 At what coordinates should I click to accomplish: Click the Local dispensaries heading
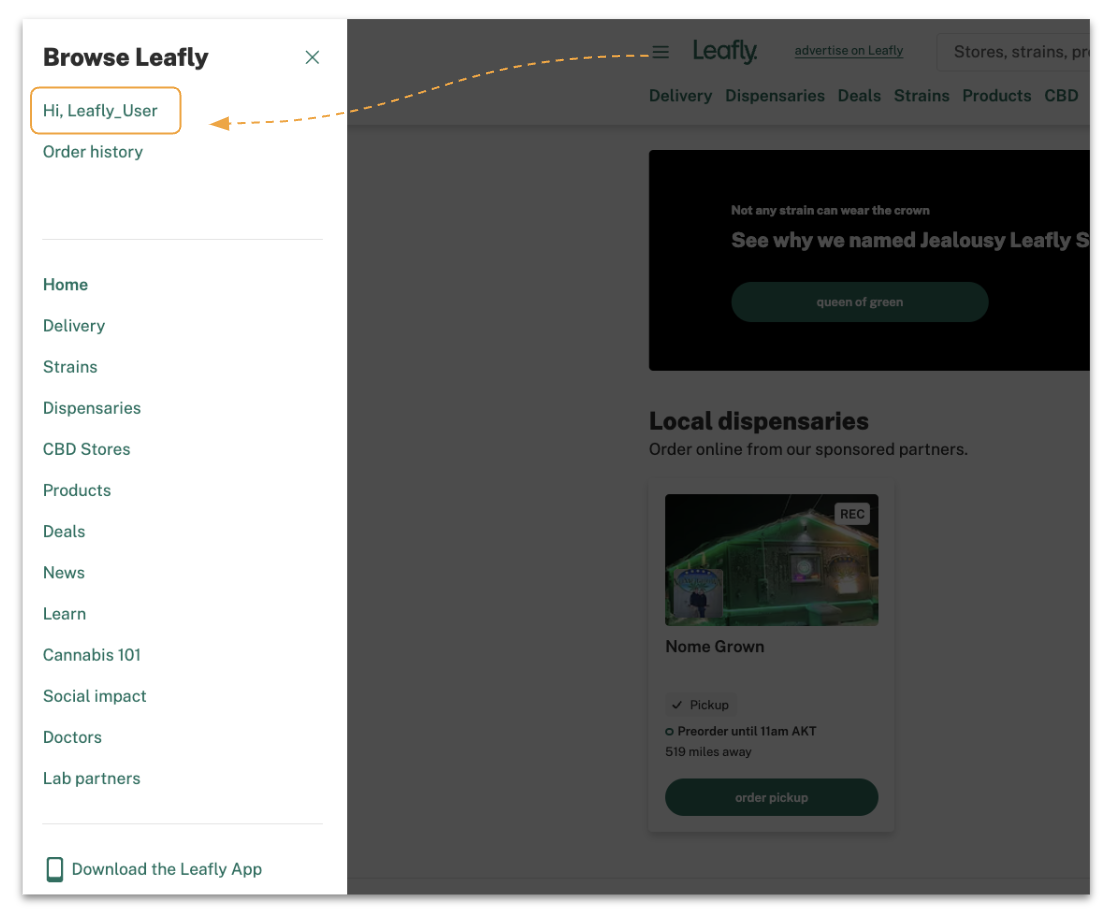point(759,421)
